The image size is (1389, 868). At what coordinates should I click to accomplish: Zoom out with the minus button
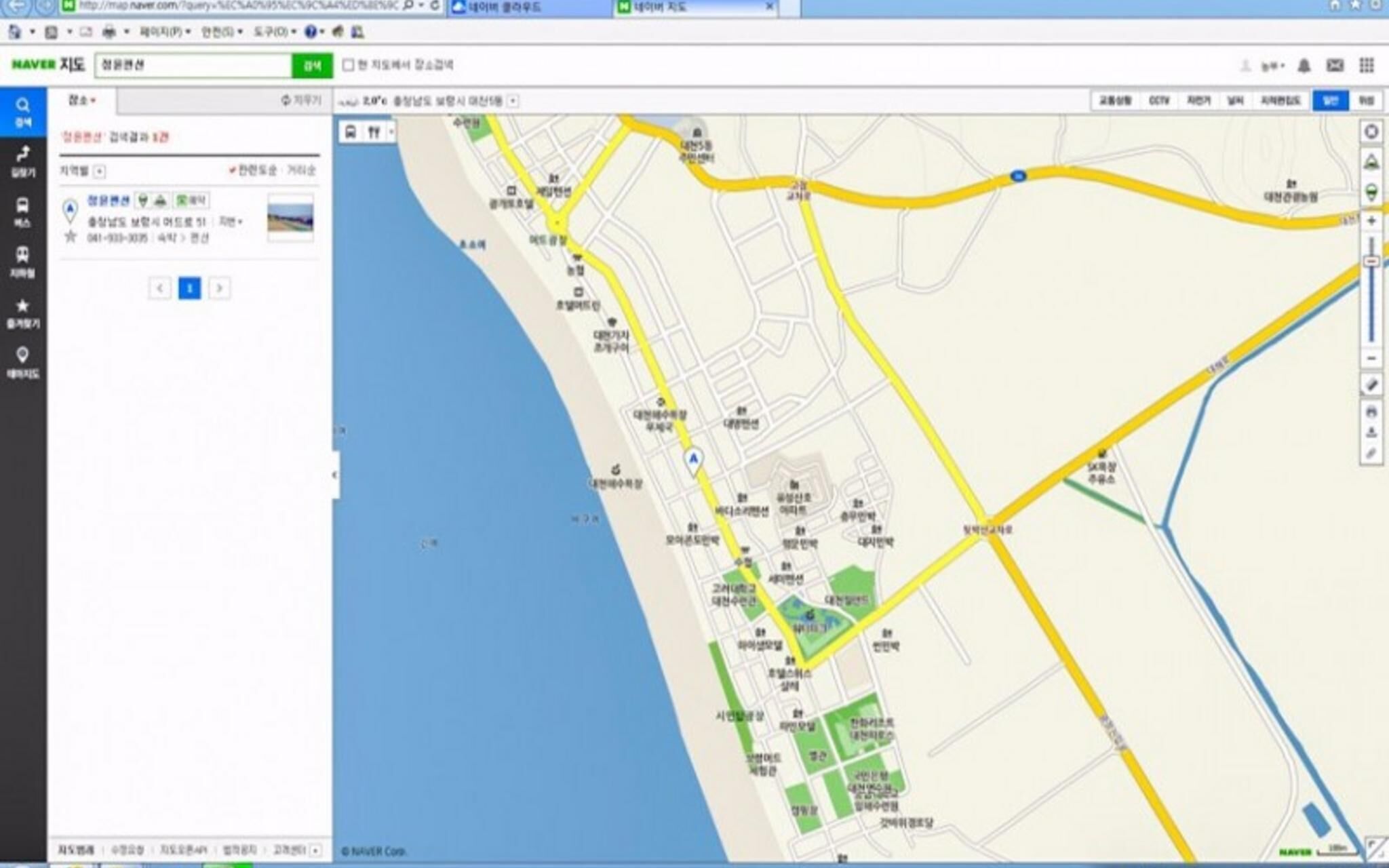point(1371,358)
